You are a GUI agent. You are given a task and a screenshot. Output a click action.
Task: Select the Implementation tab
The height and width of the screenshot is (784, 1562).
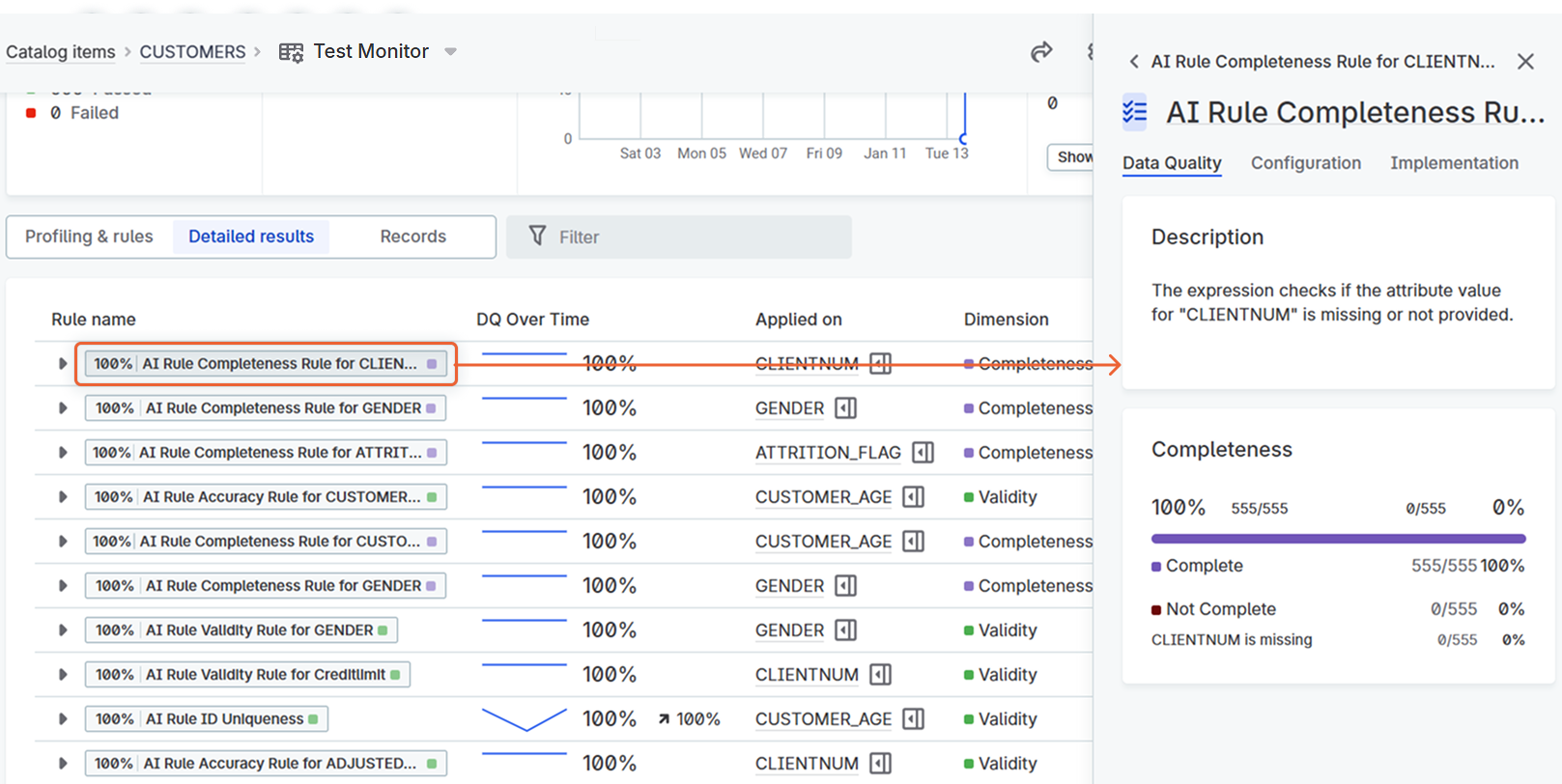click(1454, 163)
